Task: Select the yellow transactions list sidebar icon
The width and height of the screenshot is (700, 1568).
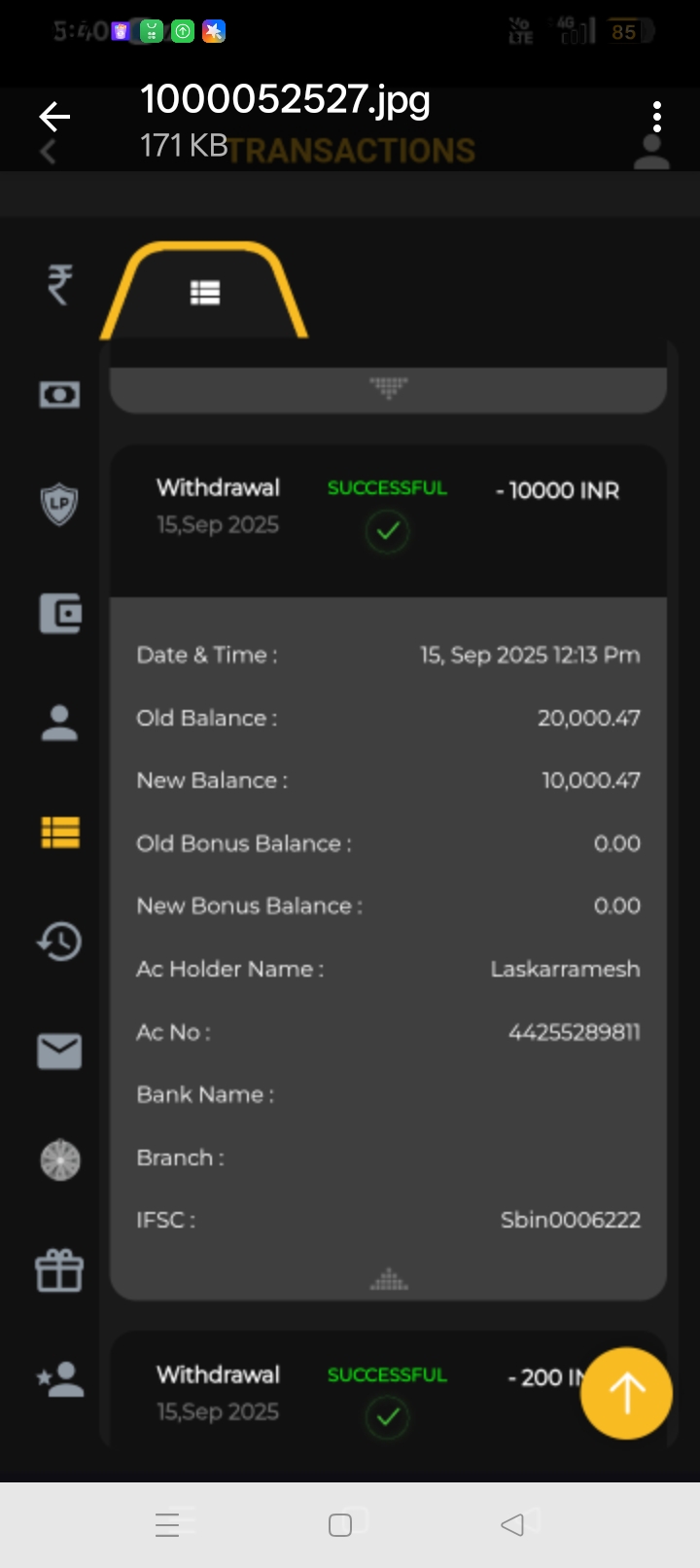Action: (59, 833)
